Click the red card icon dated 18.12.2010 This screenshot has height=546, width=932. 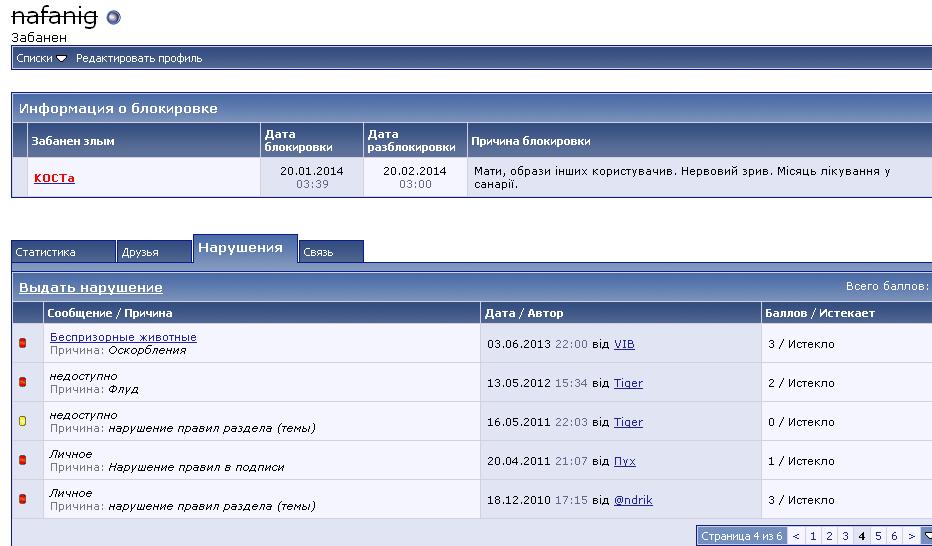point(23,499)
